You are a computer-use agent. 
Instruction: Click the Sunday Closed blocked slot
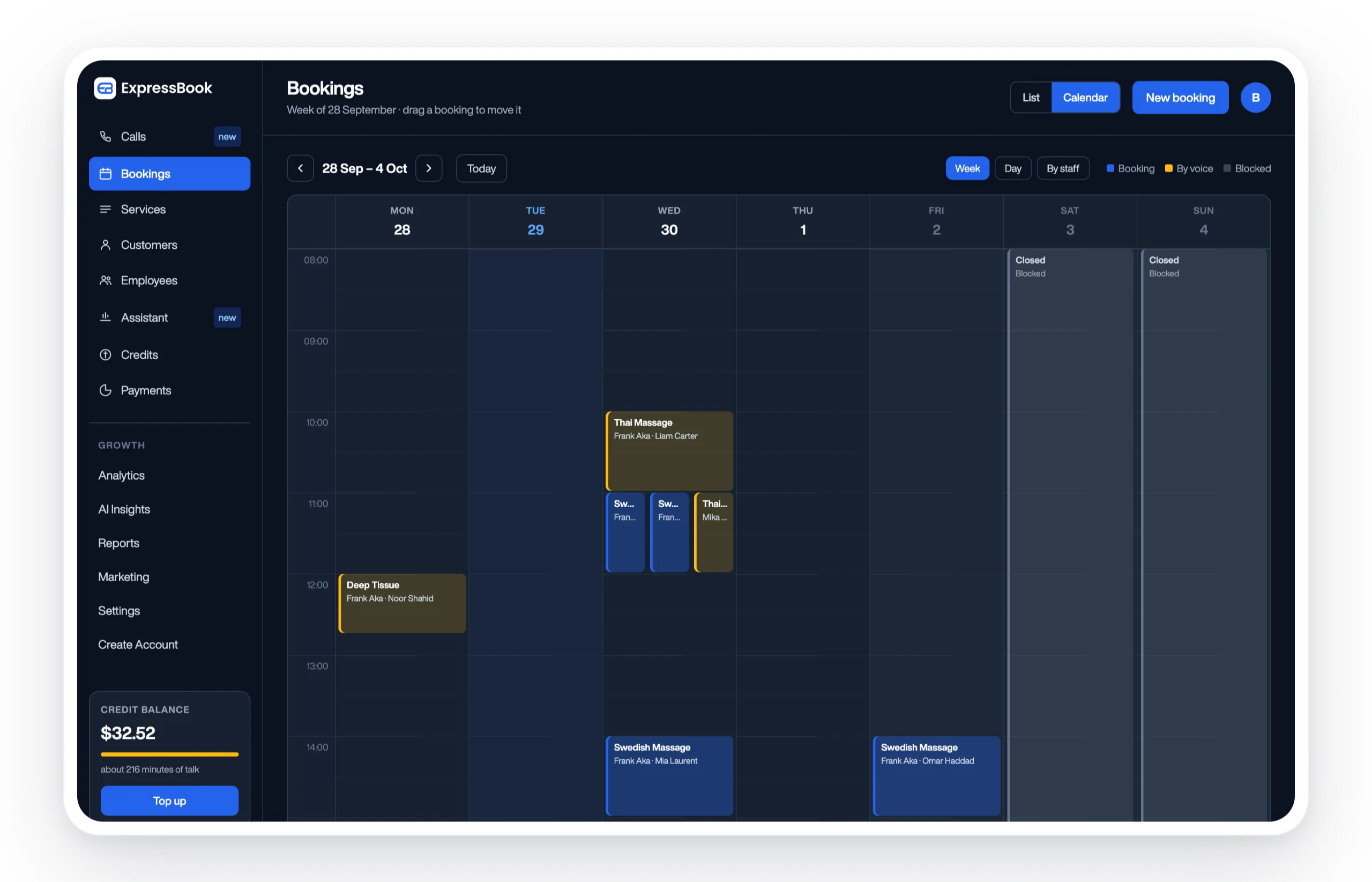pyautogui.click(x=1203, y=535)
